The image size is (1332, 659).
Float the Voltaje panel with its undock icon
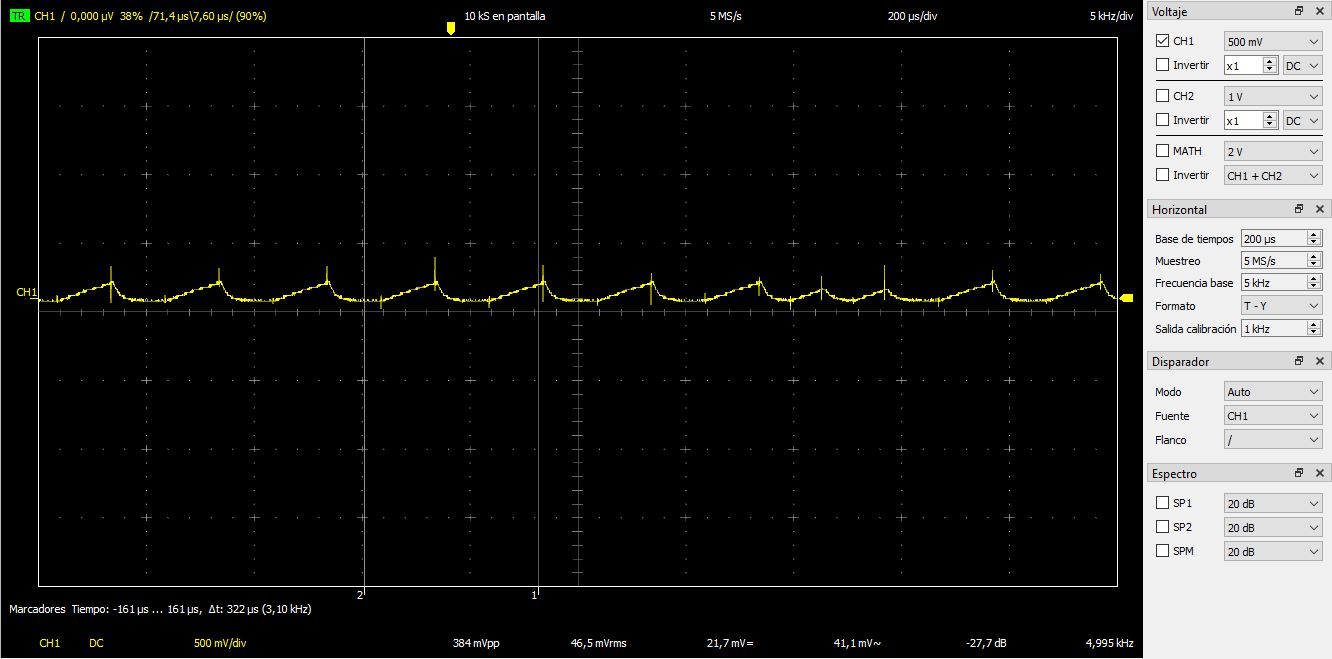[x=1299, y=11]
